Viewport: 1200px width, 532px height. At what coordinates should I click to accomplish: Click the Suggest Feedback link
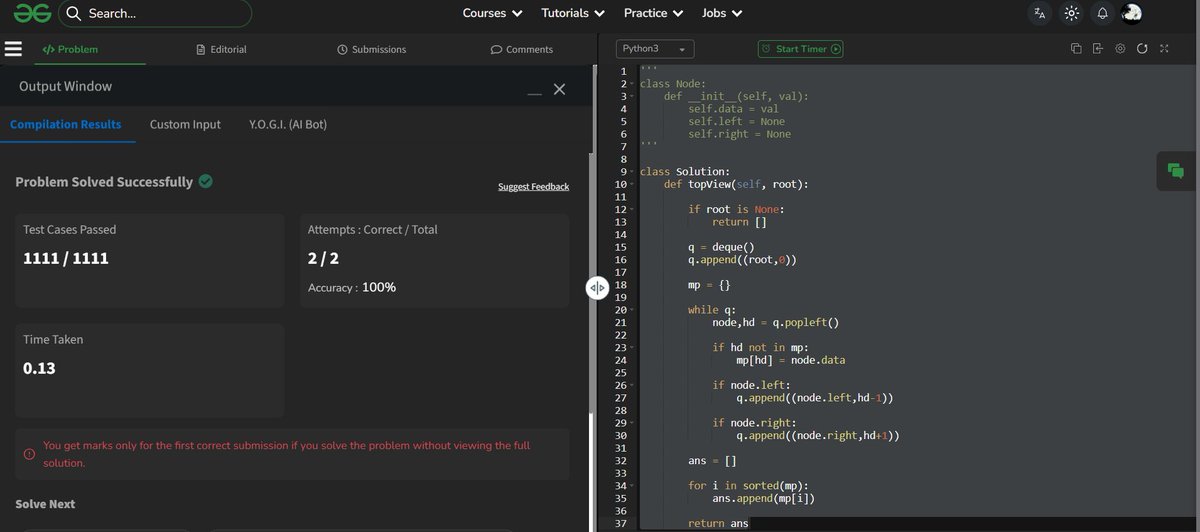[x=533, y=187]
